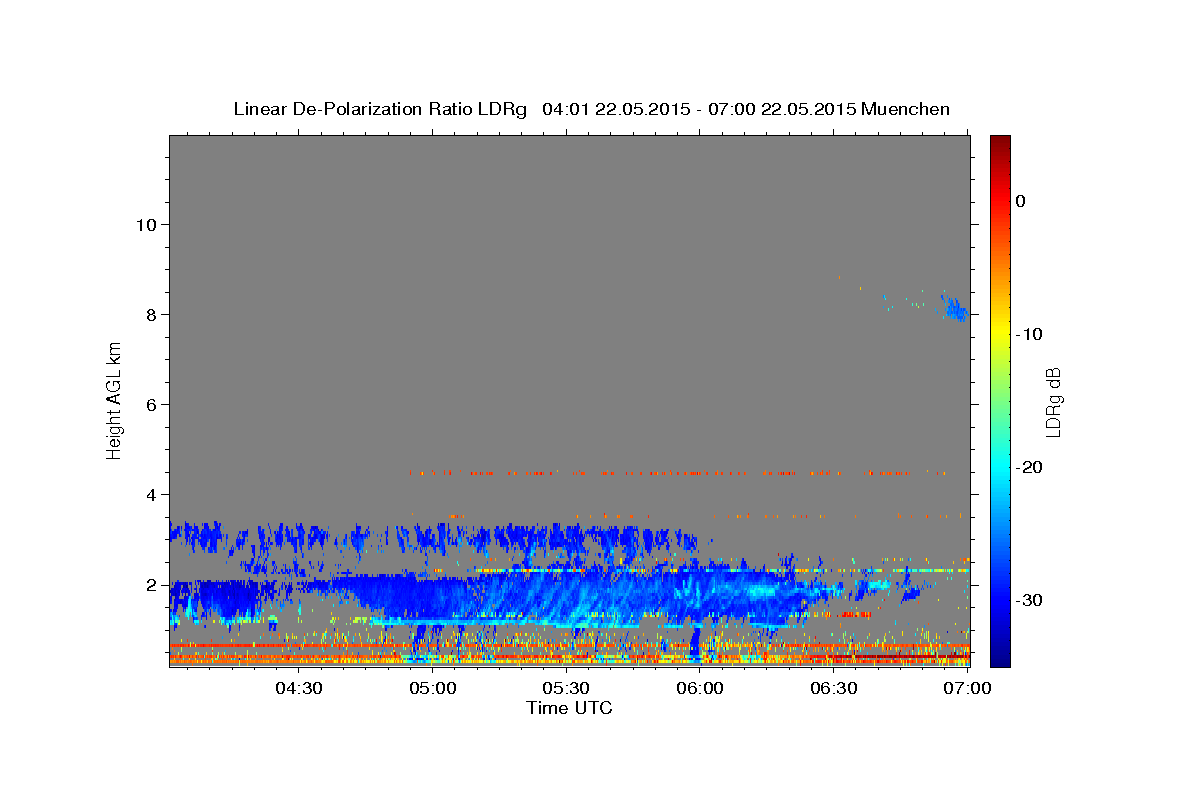Click the plot title "Linear De-Polarization Ratio LDRg"

click(x=380, y=109)
